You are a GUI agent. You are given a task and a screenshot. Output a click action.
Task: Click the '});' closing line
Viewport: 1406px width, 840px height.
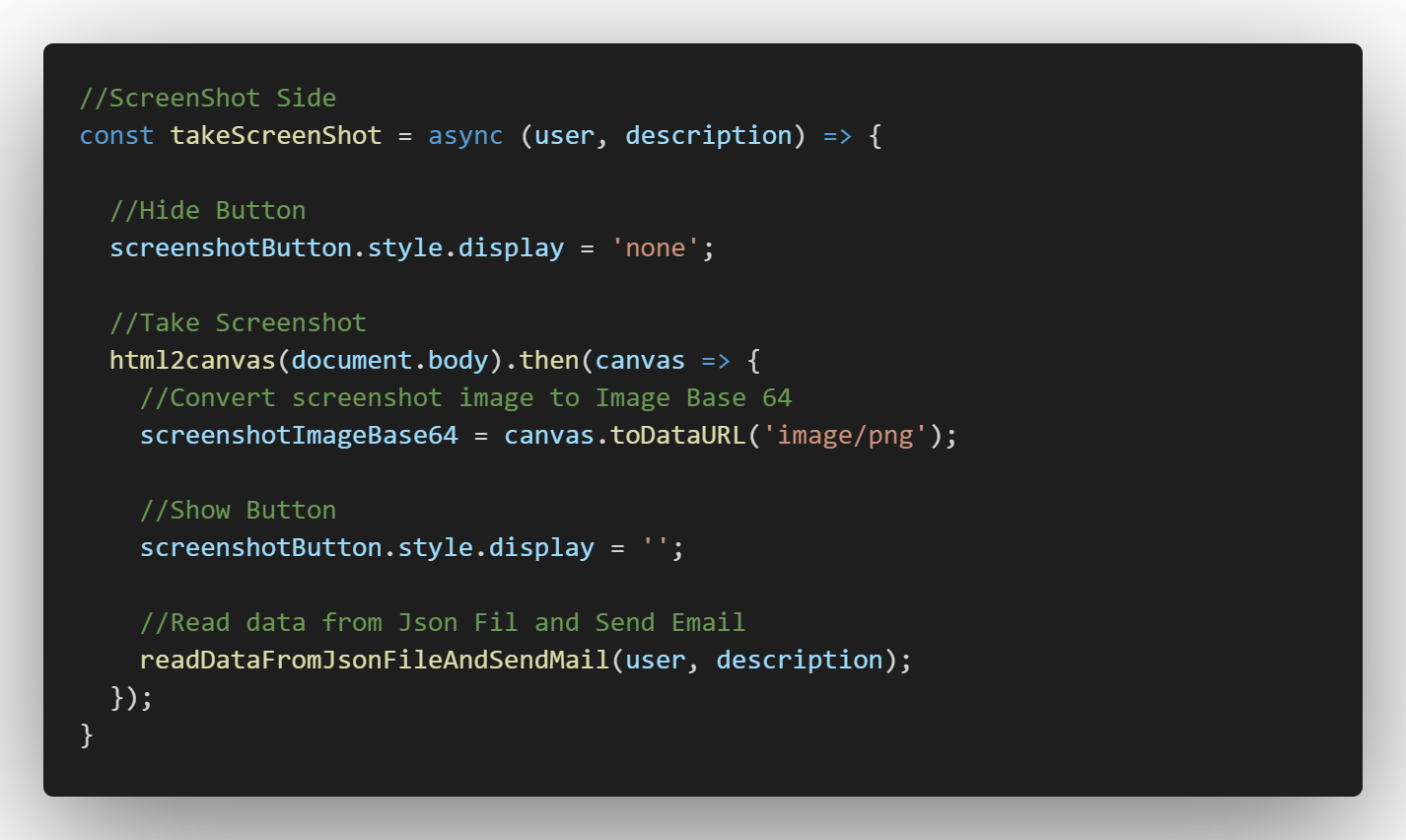132,697
